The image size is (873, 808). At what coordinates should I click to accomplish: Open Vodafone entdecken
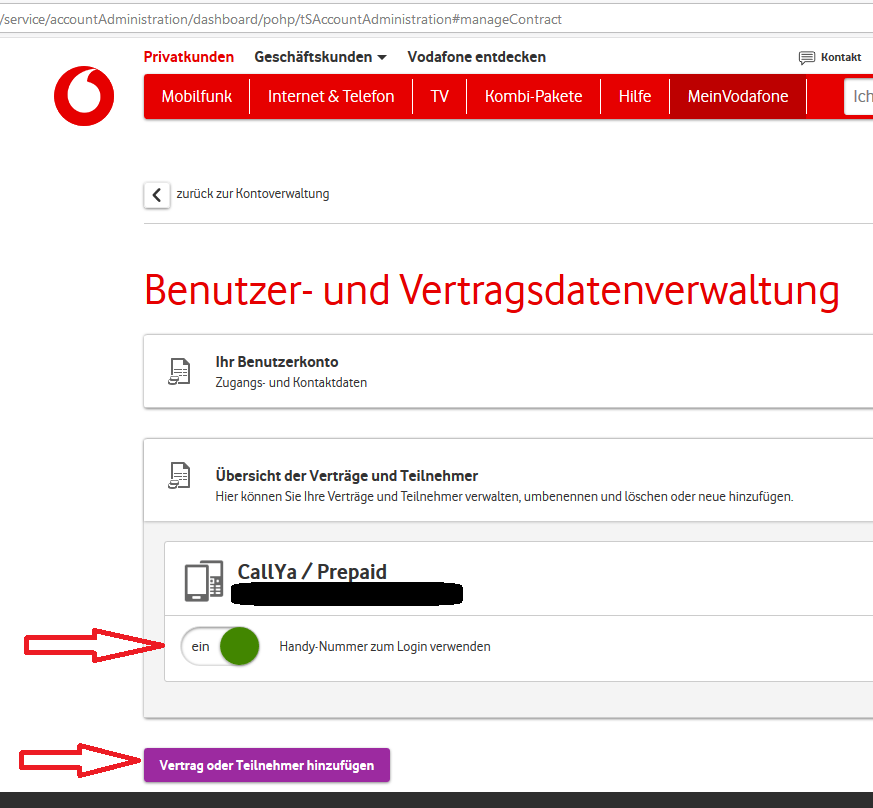pos(477,57)
